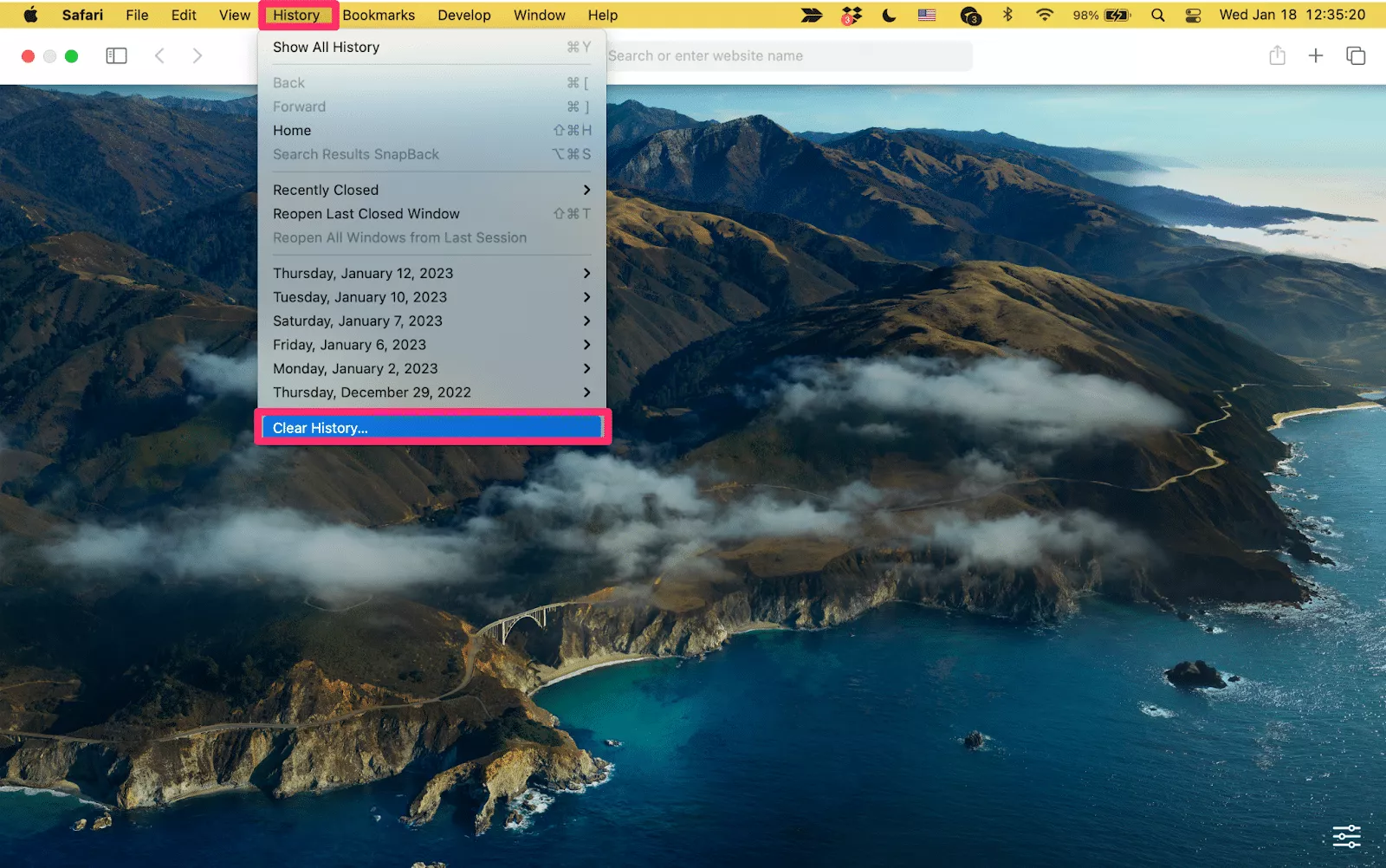The height and width of the screenshot is (868, 1386).
Task: Select Clear History… menu item
Action: [x=432, y=428]
